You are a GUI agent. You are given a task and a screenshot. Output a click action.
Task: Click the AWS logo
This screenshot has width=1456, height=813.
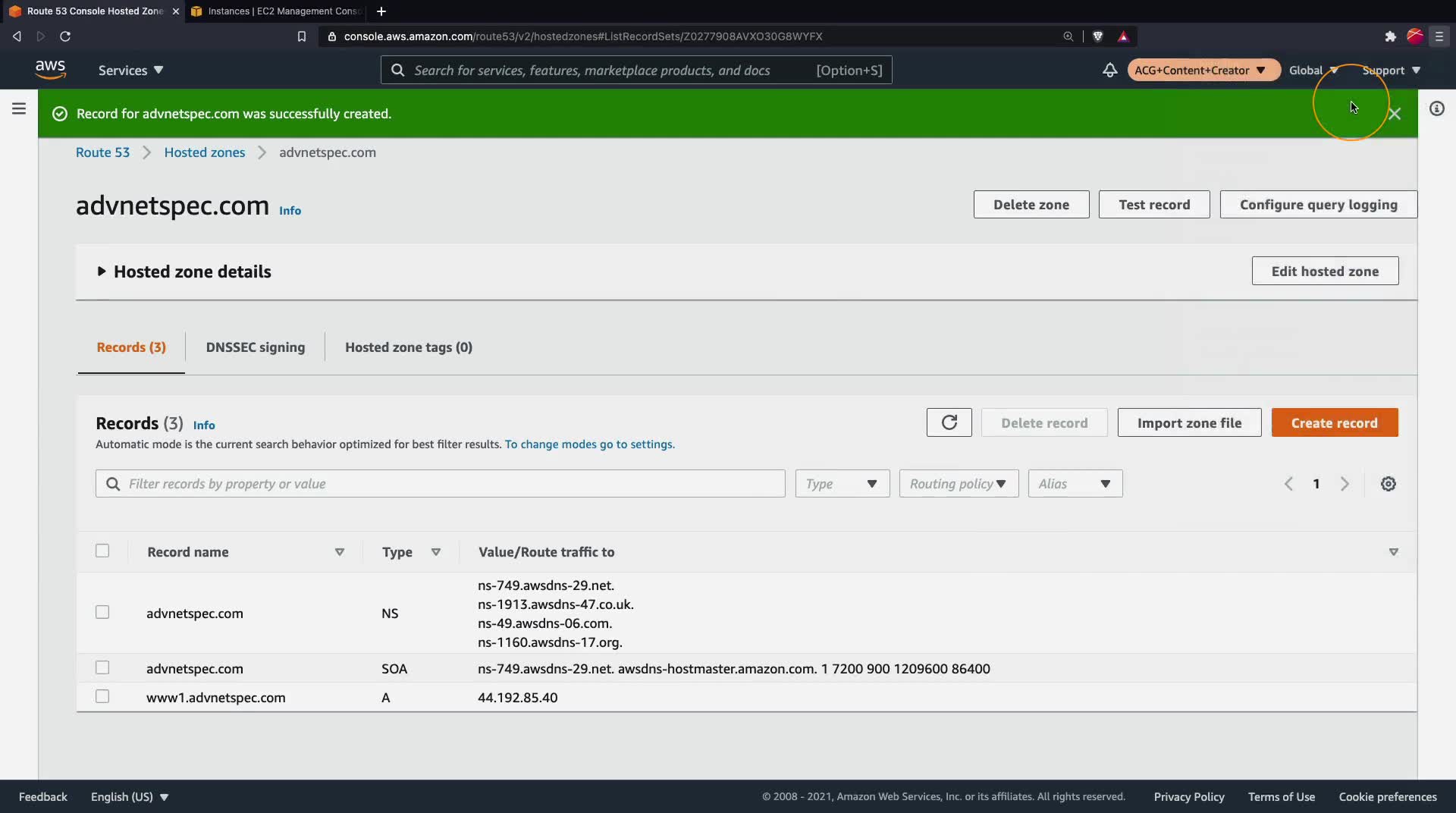point(50,69)
